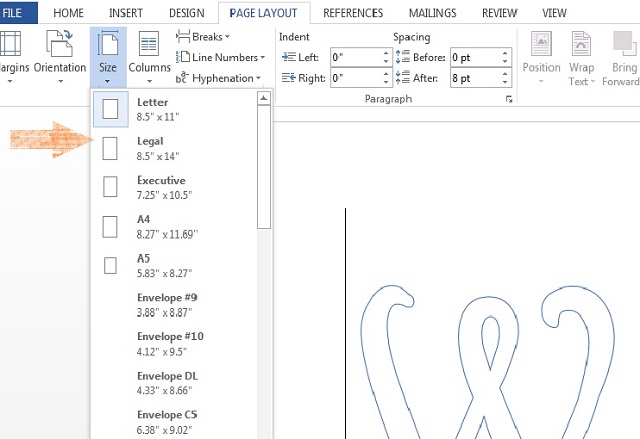The width and height of the screenshot is (640, 439).
Task: Select Envelope #10 size
Action: (175, 344)
